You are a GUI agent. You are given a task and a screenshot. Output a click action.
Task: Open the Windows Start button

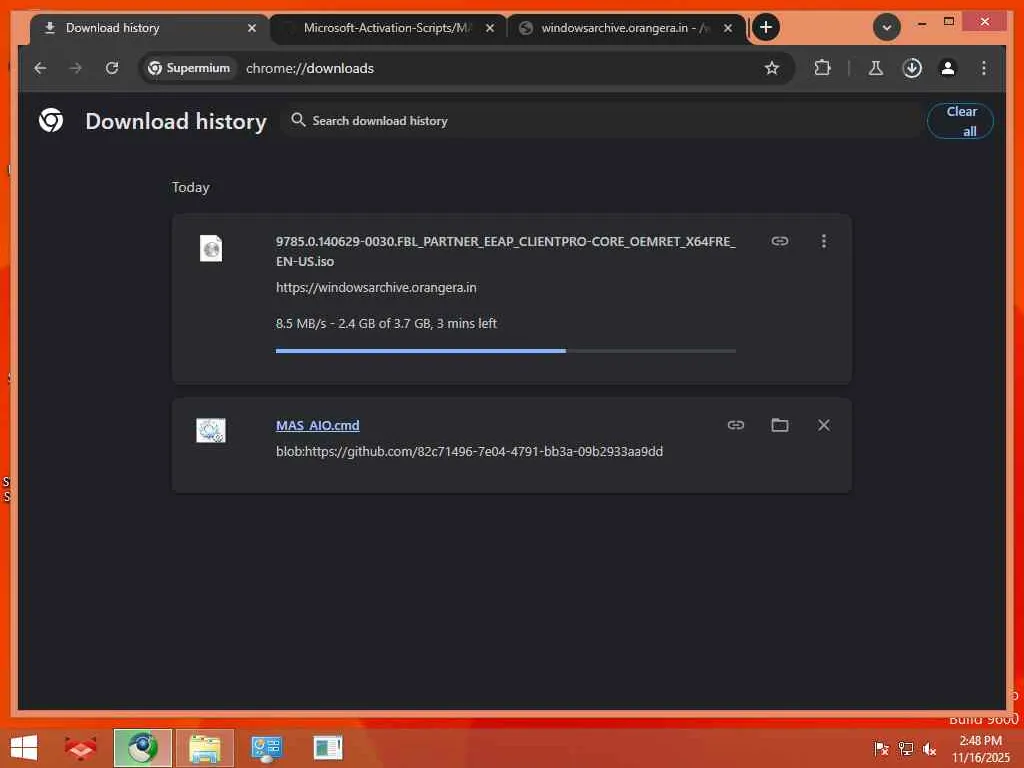(24, 748)
